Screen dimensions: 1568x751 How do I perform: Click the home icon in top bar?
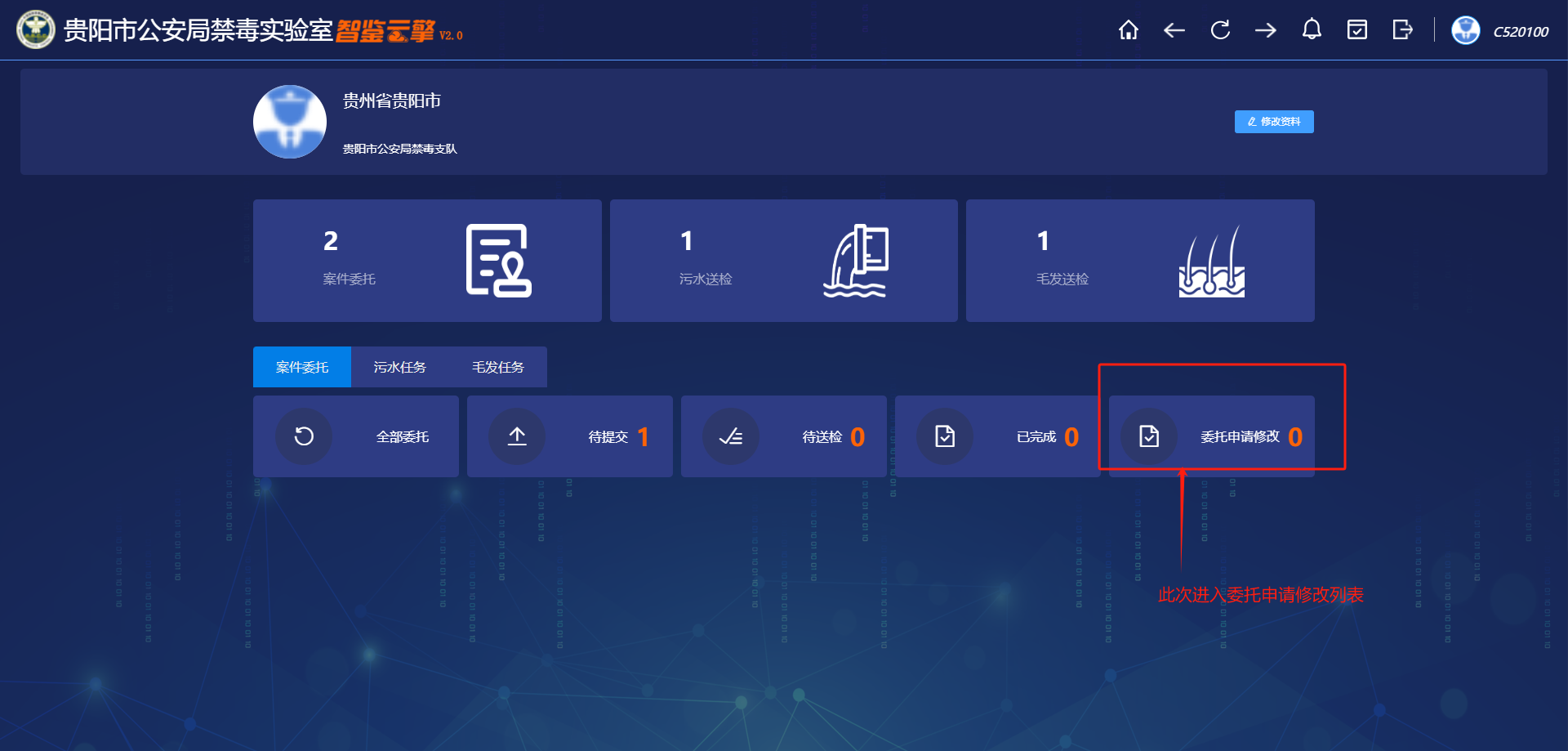[1128, 30]
